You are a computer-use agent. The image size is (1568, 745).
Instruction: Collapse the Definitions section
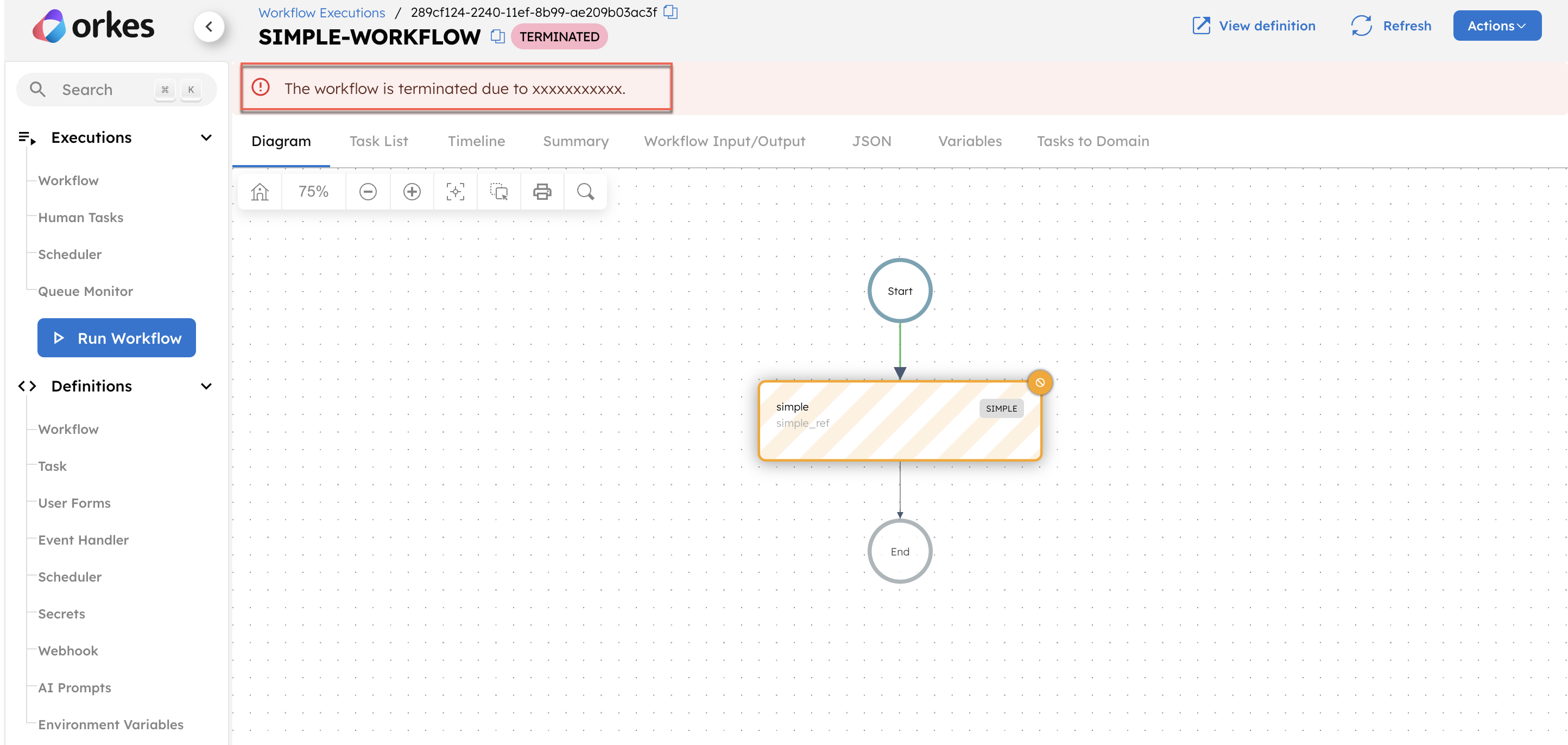pos(206,386)
